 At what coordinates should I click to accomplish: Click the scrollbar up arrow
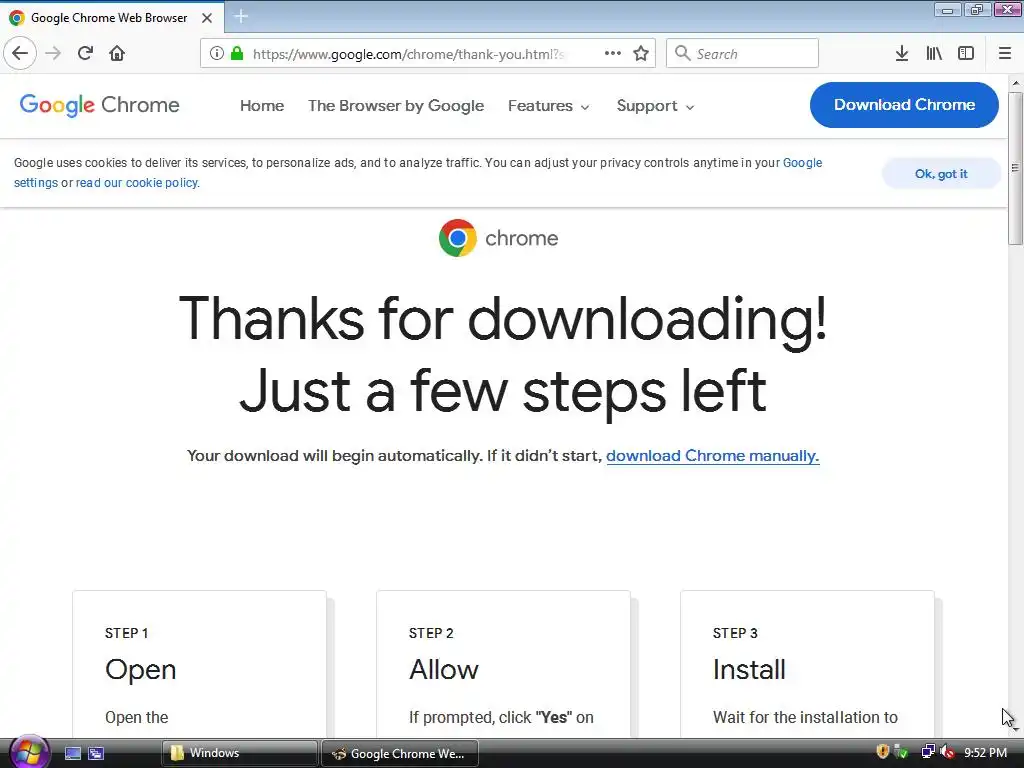click(x=1015, y=83)
